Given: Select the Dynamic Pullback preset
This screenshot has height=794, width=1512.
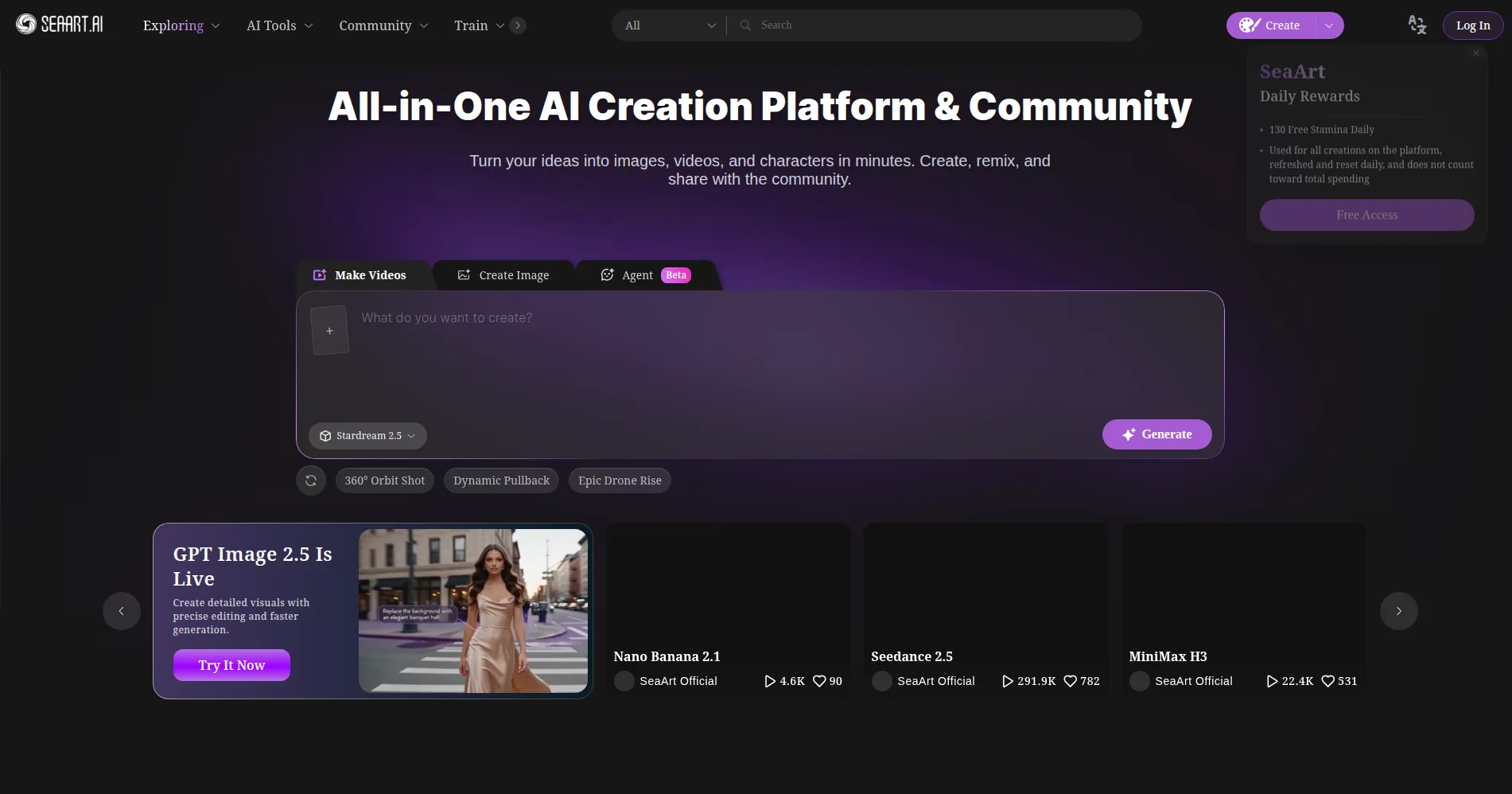Looking at the screenshot, I should [x=501, y=481].
